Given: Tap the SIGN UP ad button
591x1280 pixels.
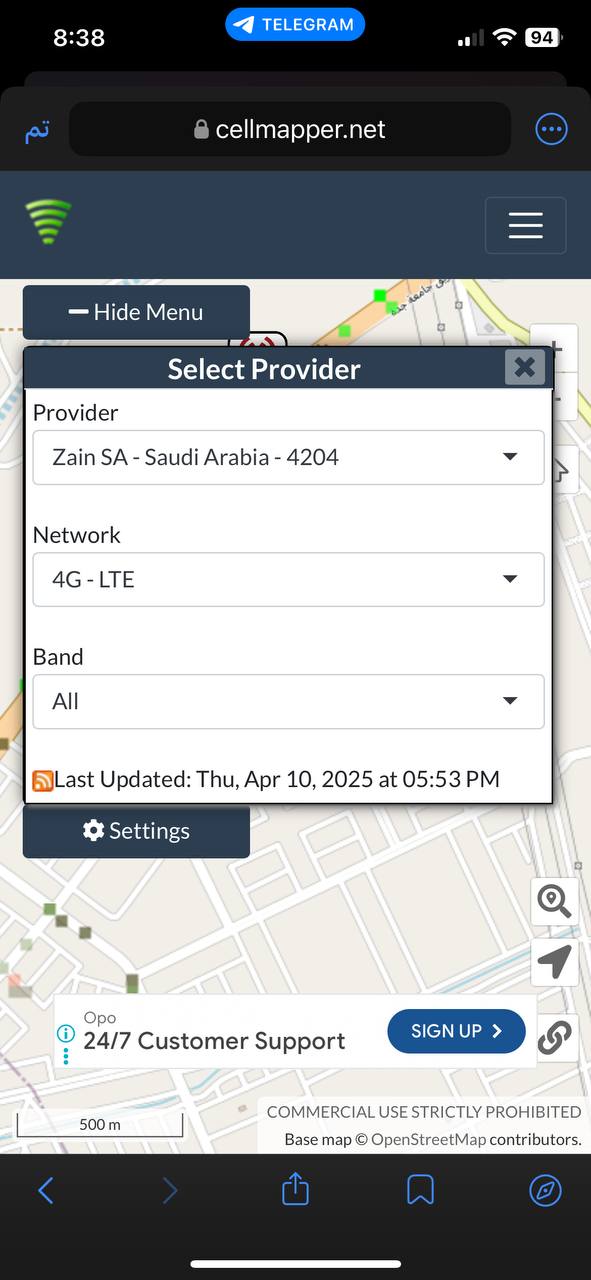Looking at the screenshot, I should coord(456,1031).
